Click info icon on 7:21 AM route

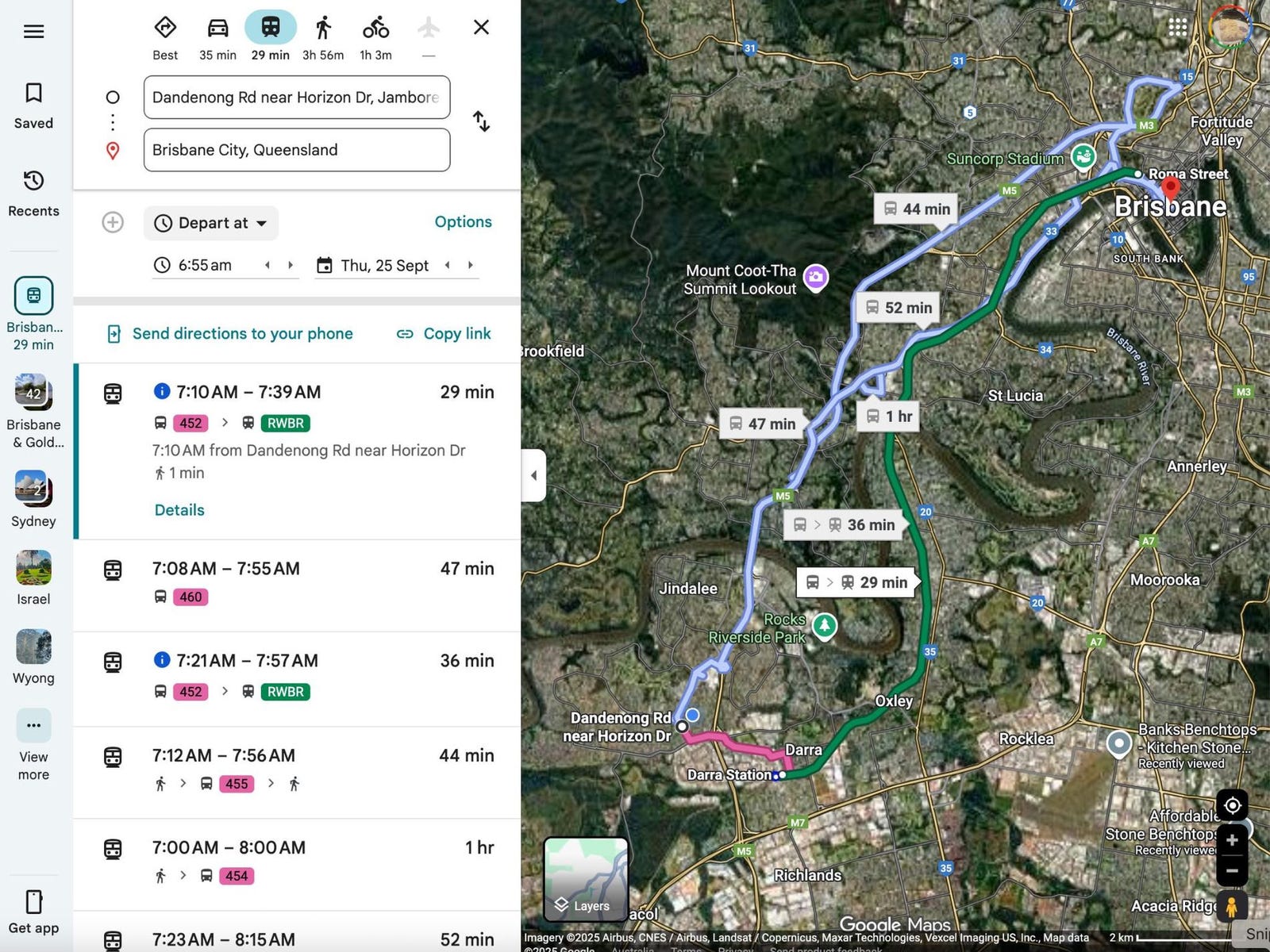coord(161,660)
